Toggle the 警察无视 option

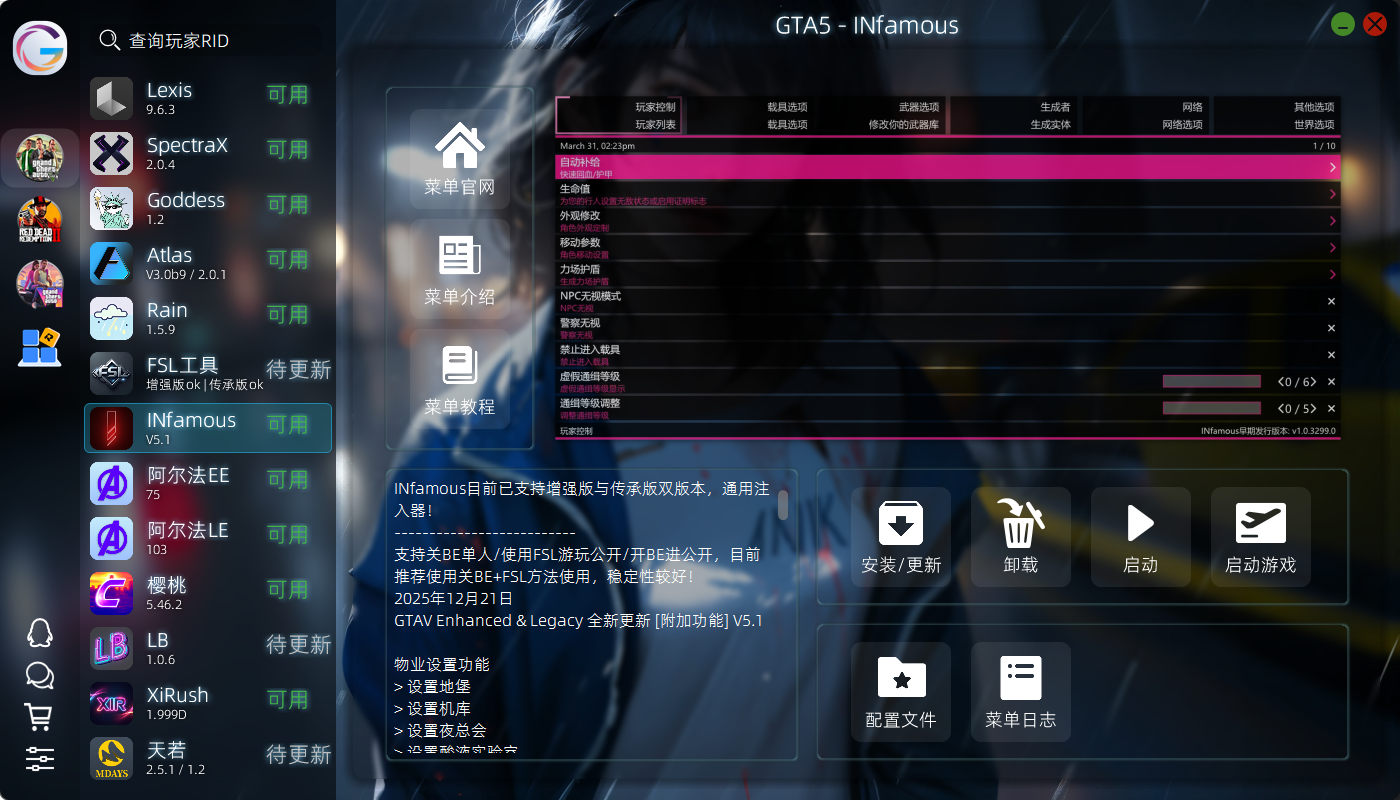1331,328
